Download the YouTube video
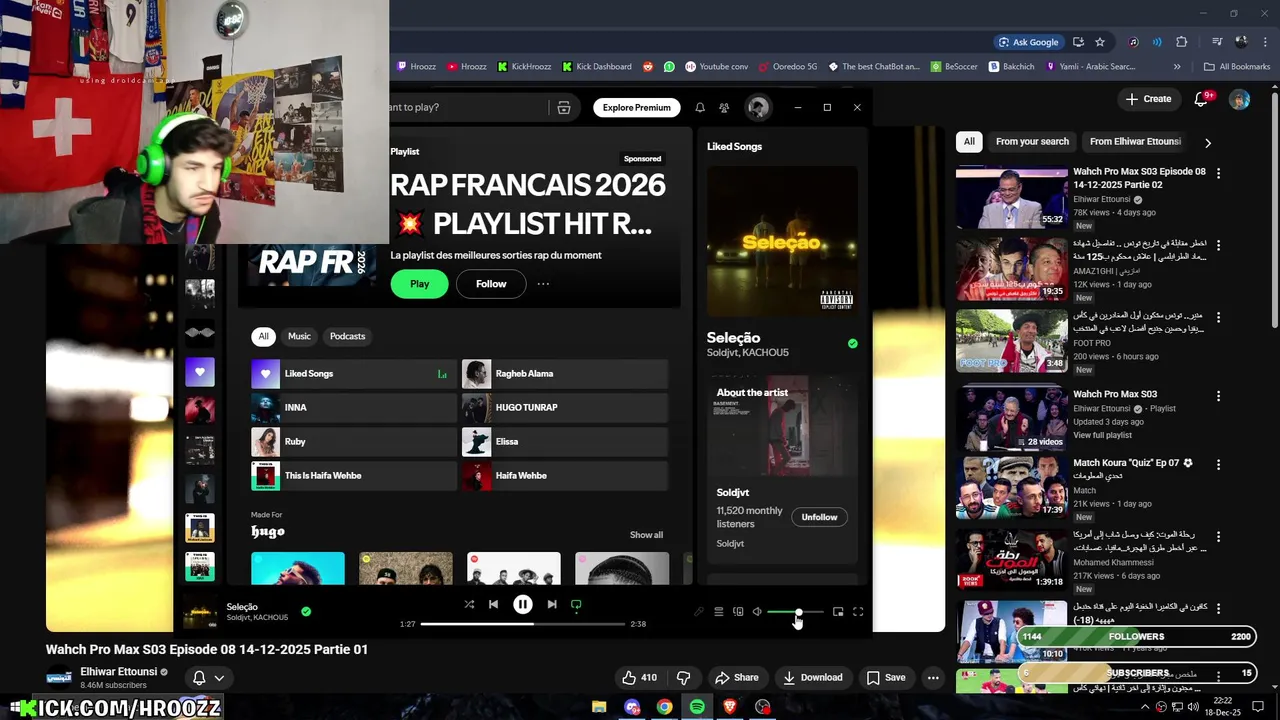 (812, 677)
